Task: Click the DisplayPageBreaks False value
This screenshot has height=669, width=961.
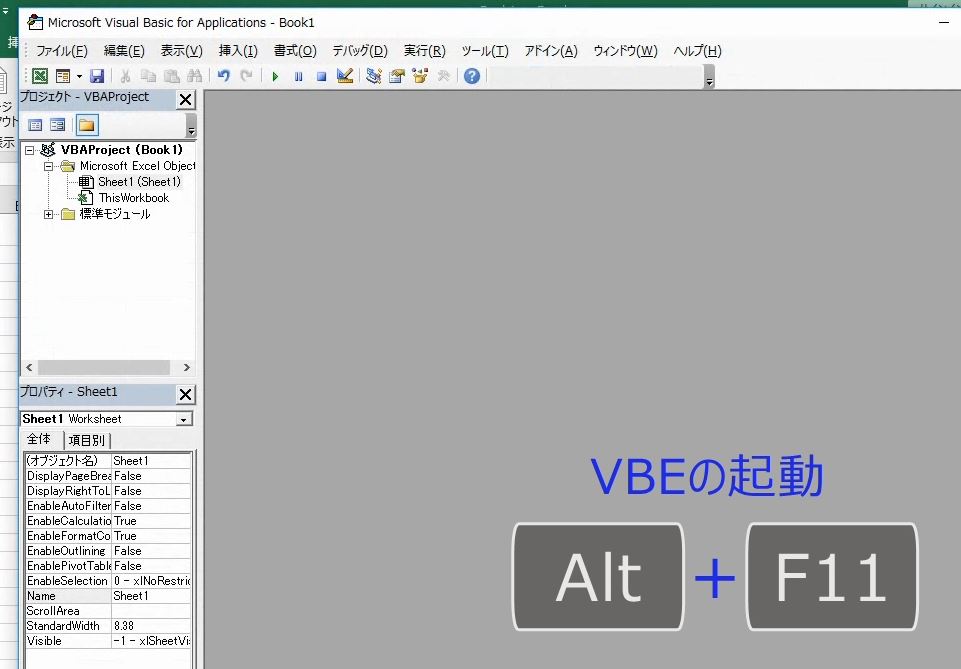Action: [x=151, y=476]
